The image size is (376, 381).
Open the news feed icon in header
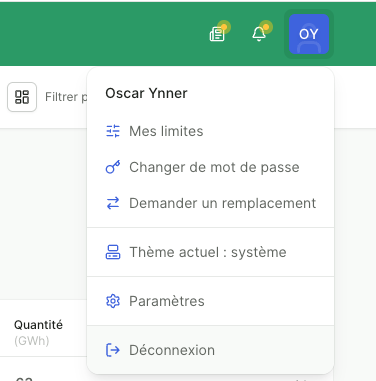tap(217, 34)
